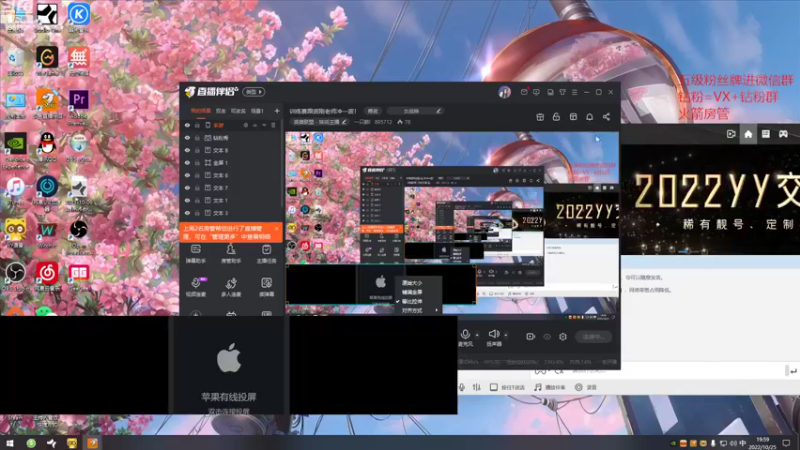The height and width of the screenshot is (450, 800).
Task: Click the 录音 button in YY bottom bar
Action: (586, 387)
